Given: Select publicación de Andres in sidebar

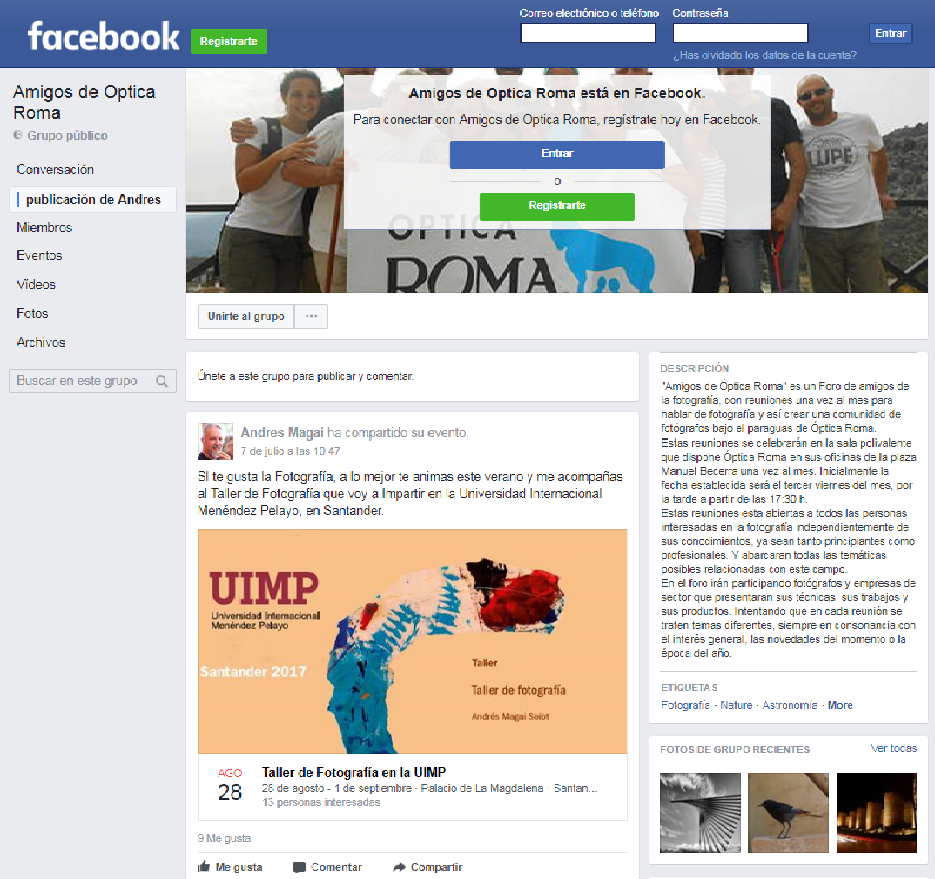Looking at the screenshot, I should click(x=93, y=199).
